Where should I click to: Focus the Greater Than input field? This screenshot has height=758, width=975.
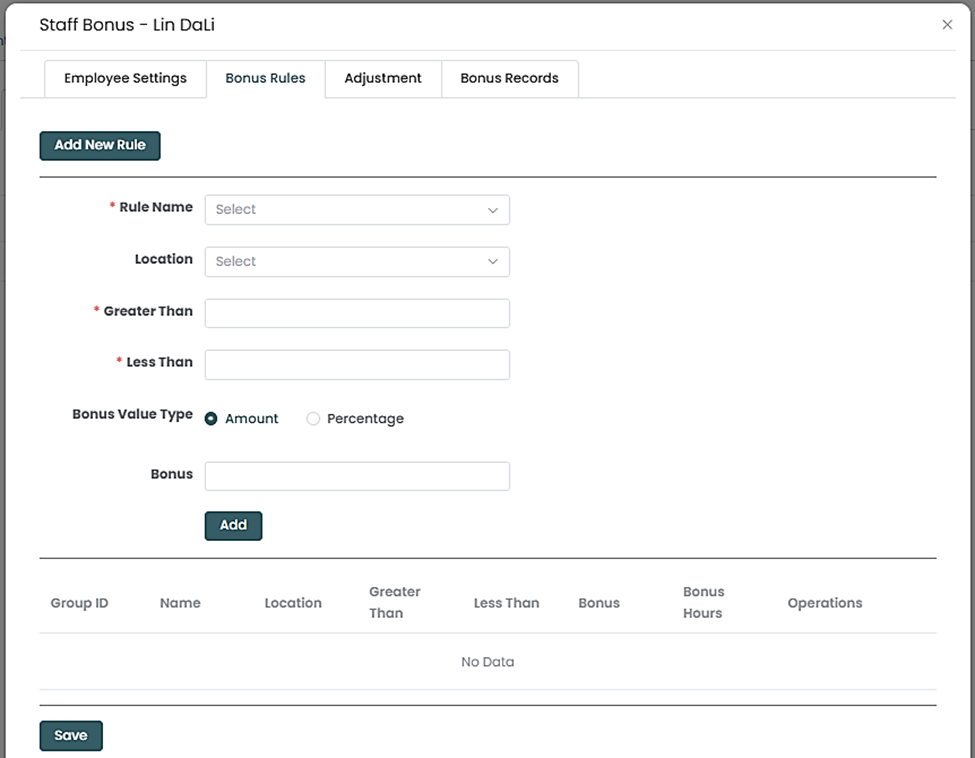click(x=357, y=313)
